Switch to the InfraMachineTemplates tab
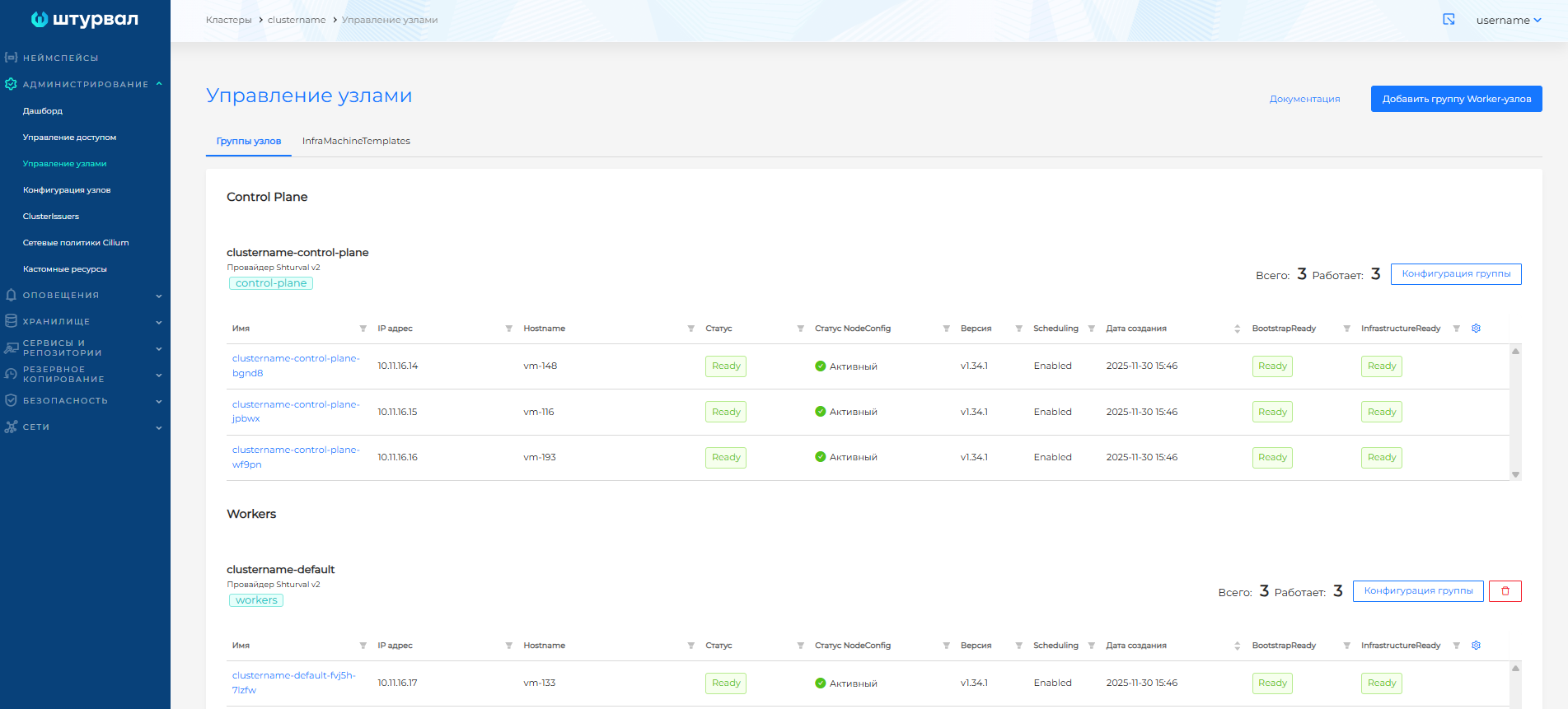The width and height of the screenshot is (1568, 709). (356, 142)
